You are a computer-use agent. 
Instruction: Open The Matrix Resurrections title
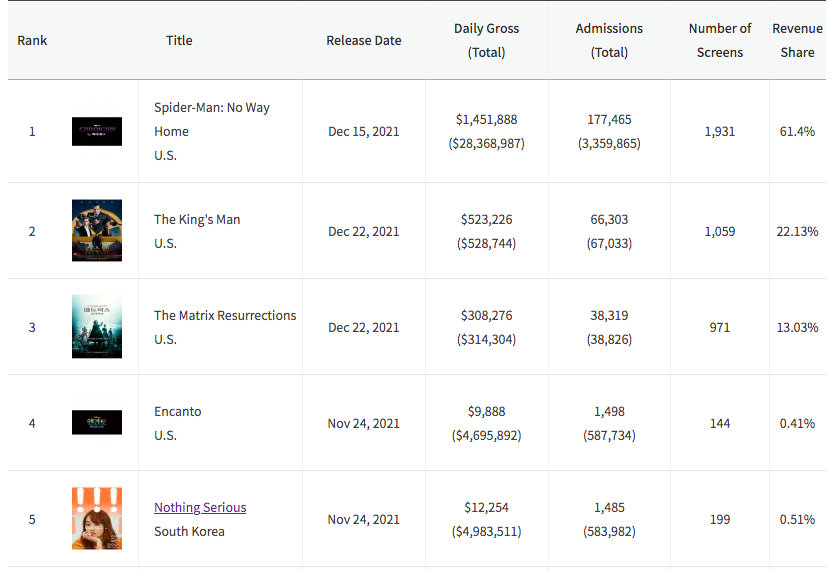225,315
